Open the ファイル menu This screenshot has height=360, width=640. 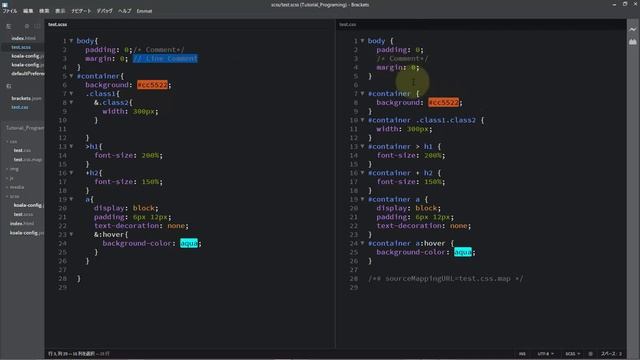click(10, 11)
